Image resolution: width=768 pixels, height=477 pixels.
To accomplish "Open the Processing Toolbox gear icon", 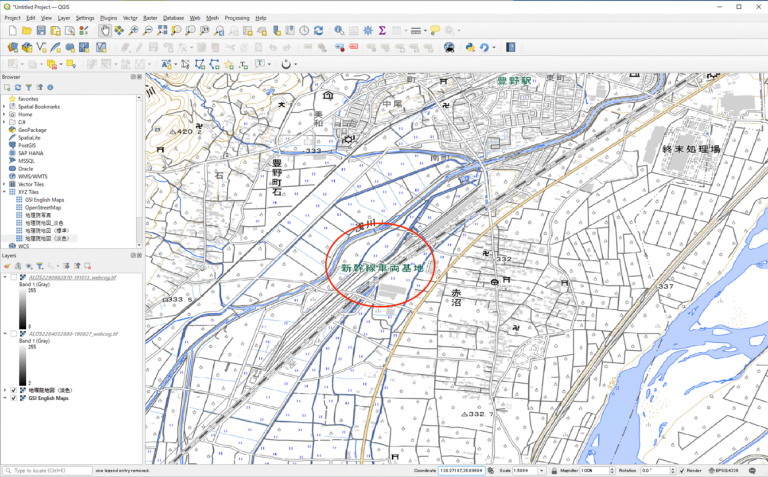I will tap(368, 30).
